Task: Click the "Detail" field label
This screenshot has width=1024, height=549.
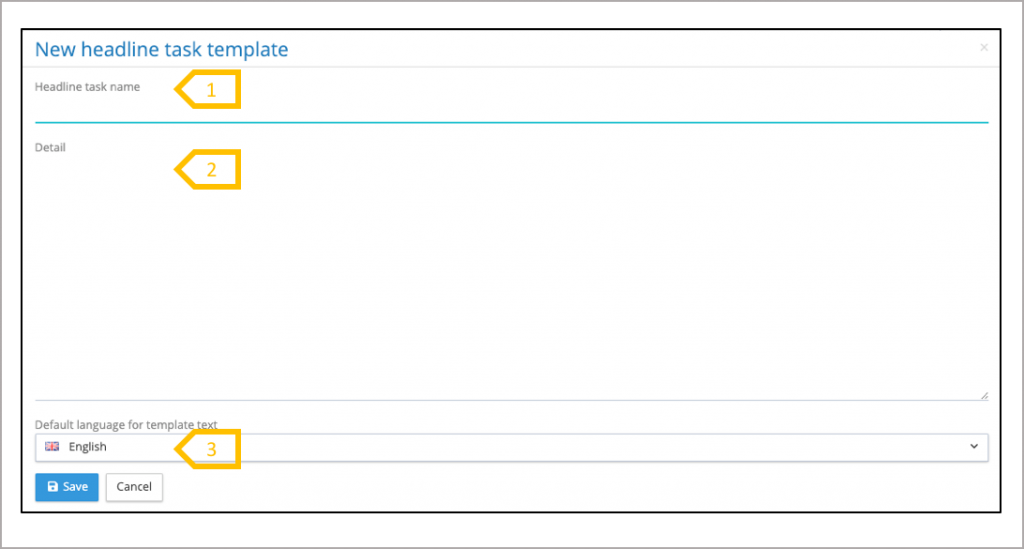Action: click(50, 148)
